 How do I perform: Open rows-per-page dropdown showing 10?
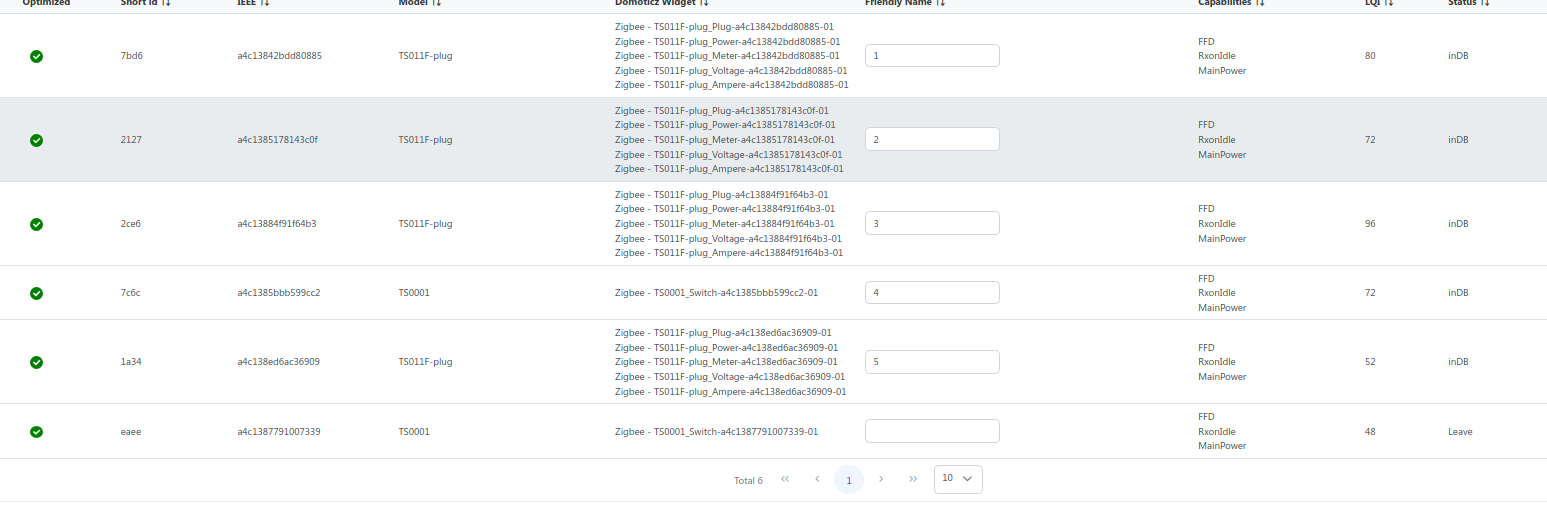[x=958, y=479]
